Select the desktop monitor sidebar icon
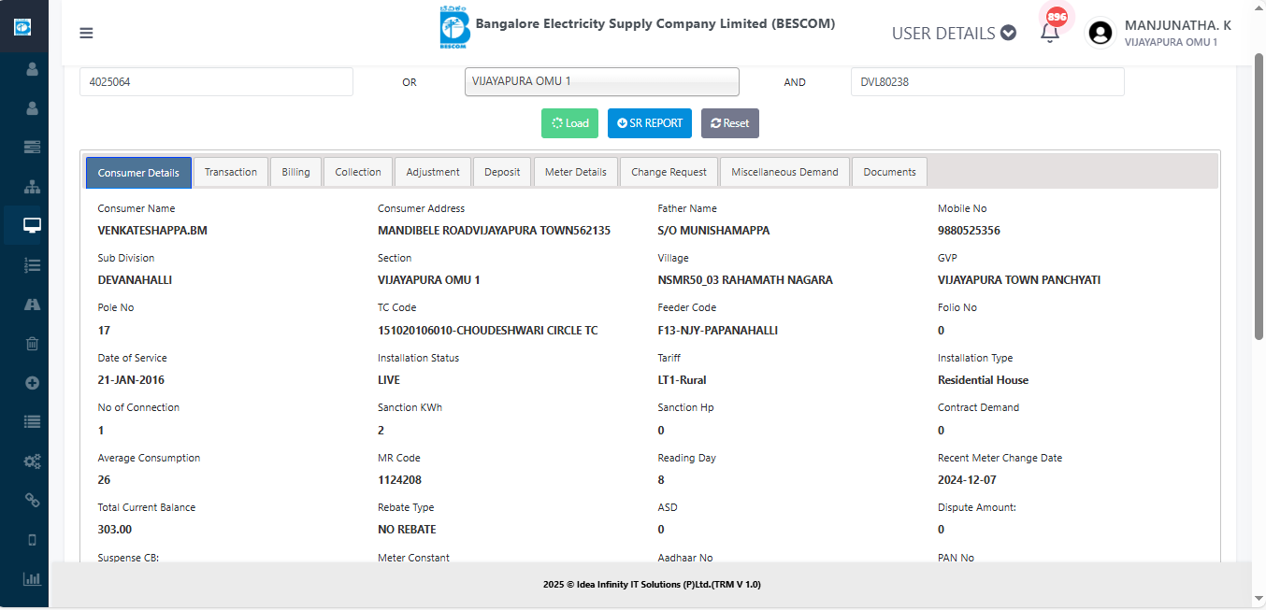 32,226
